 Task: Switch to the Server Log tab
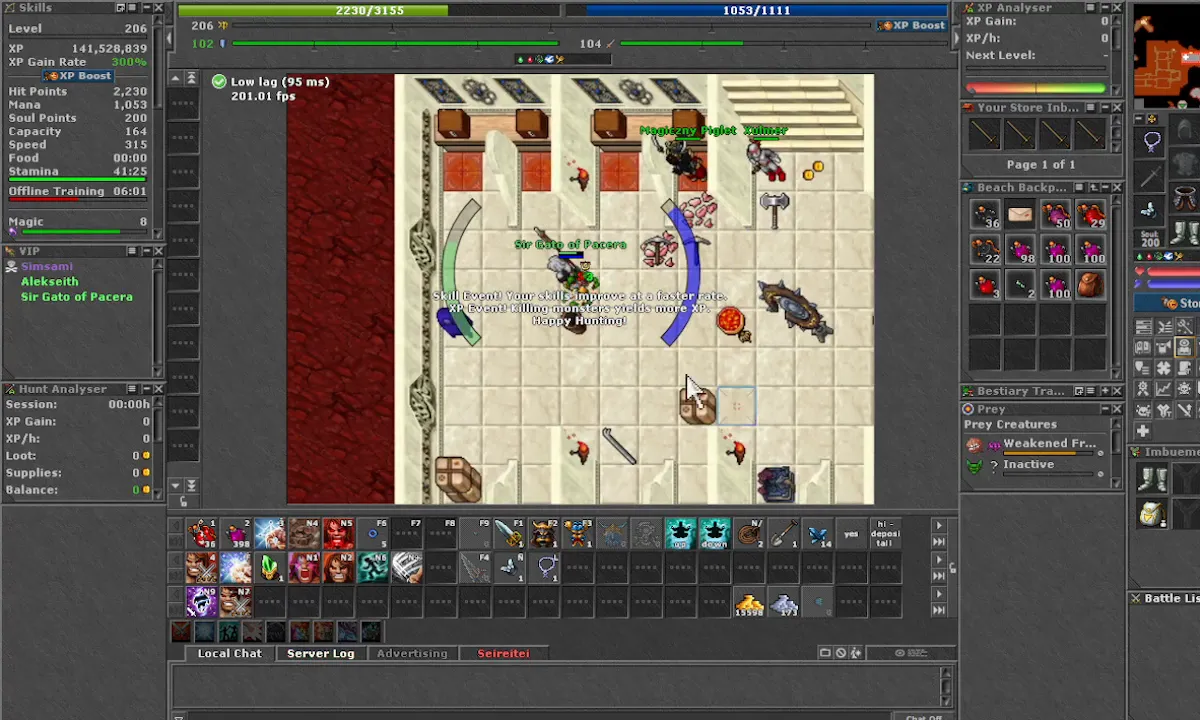click(x=320, y=653)
